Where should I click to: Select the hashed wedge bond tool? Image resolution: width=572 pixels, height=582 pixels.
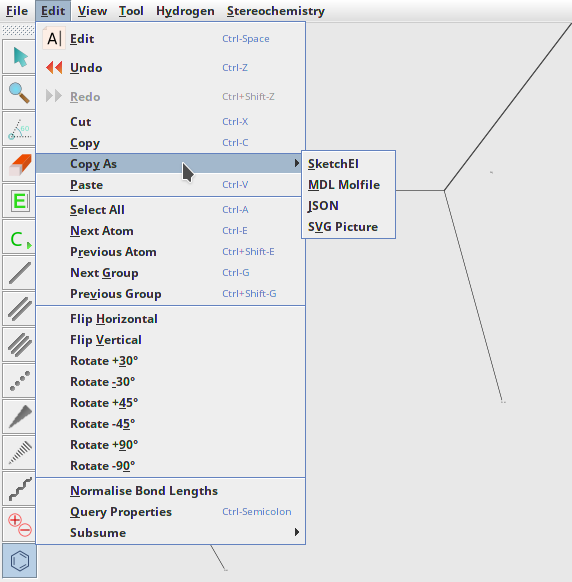tap(19, 453)
